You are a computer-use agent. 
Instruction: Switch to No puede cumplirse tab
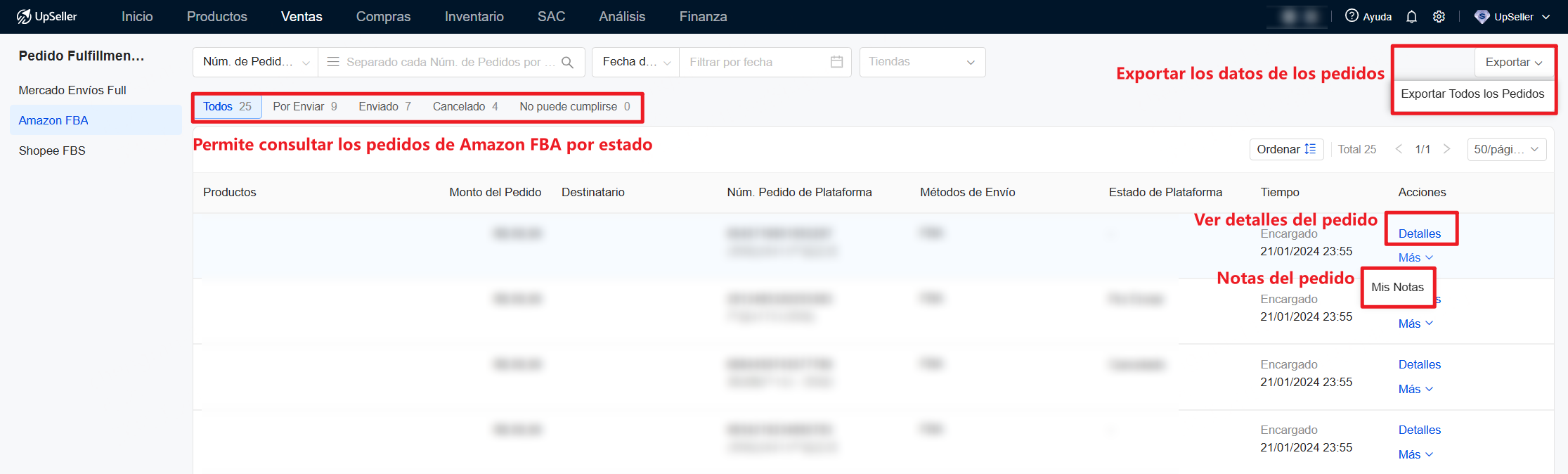pyautogui.click(x=574, y=106)
